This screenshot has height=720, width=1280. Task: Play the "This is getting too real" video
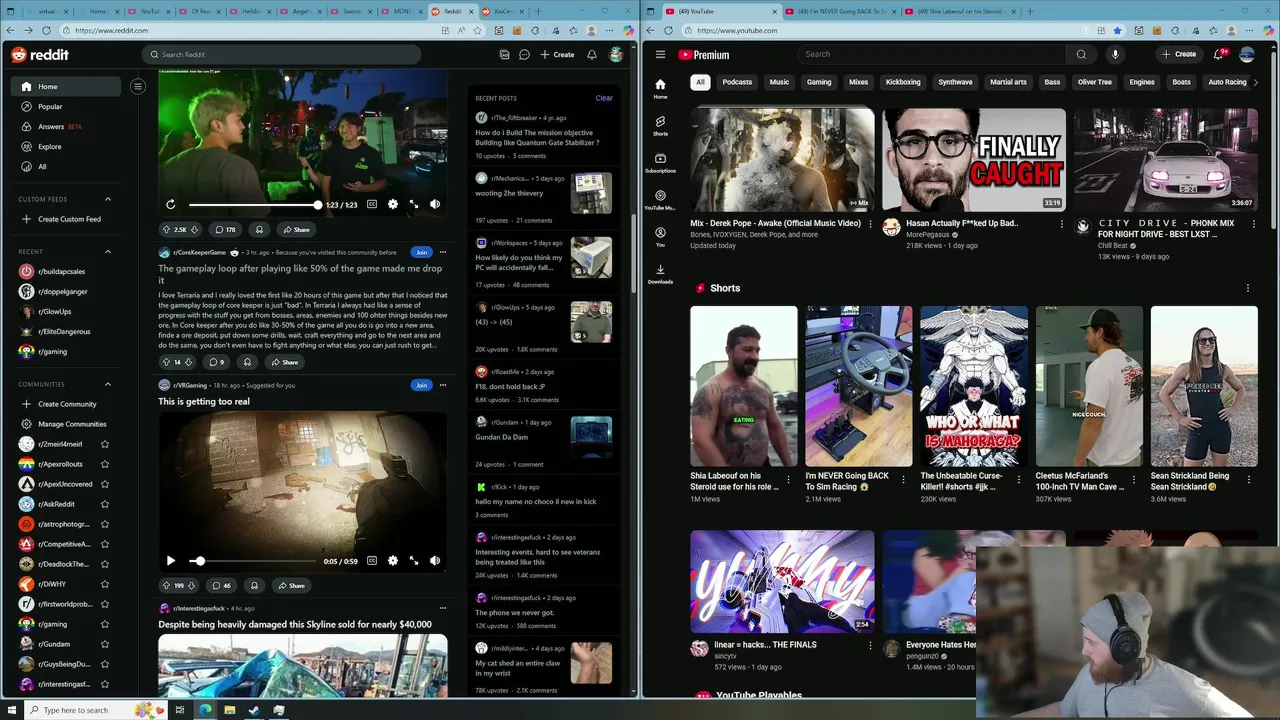(x=170, y=561)
